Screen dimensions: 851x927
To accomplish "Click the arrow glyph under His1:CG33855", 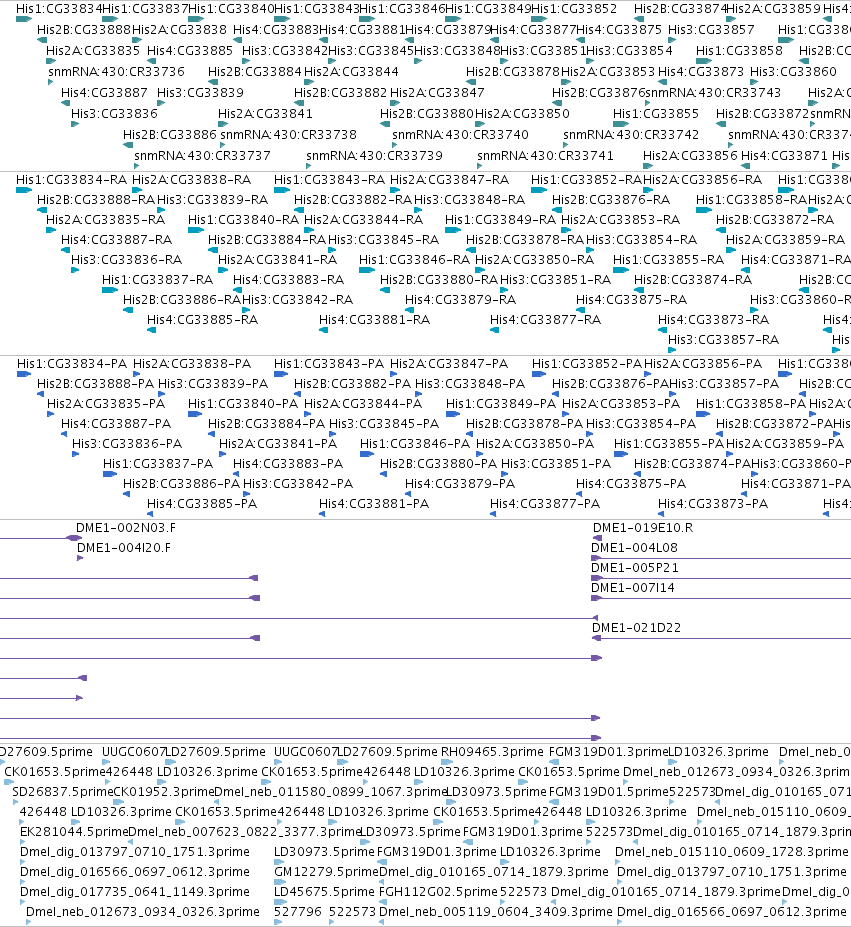I will click(621, 124).
